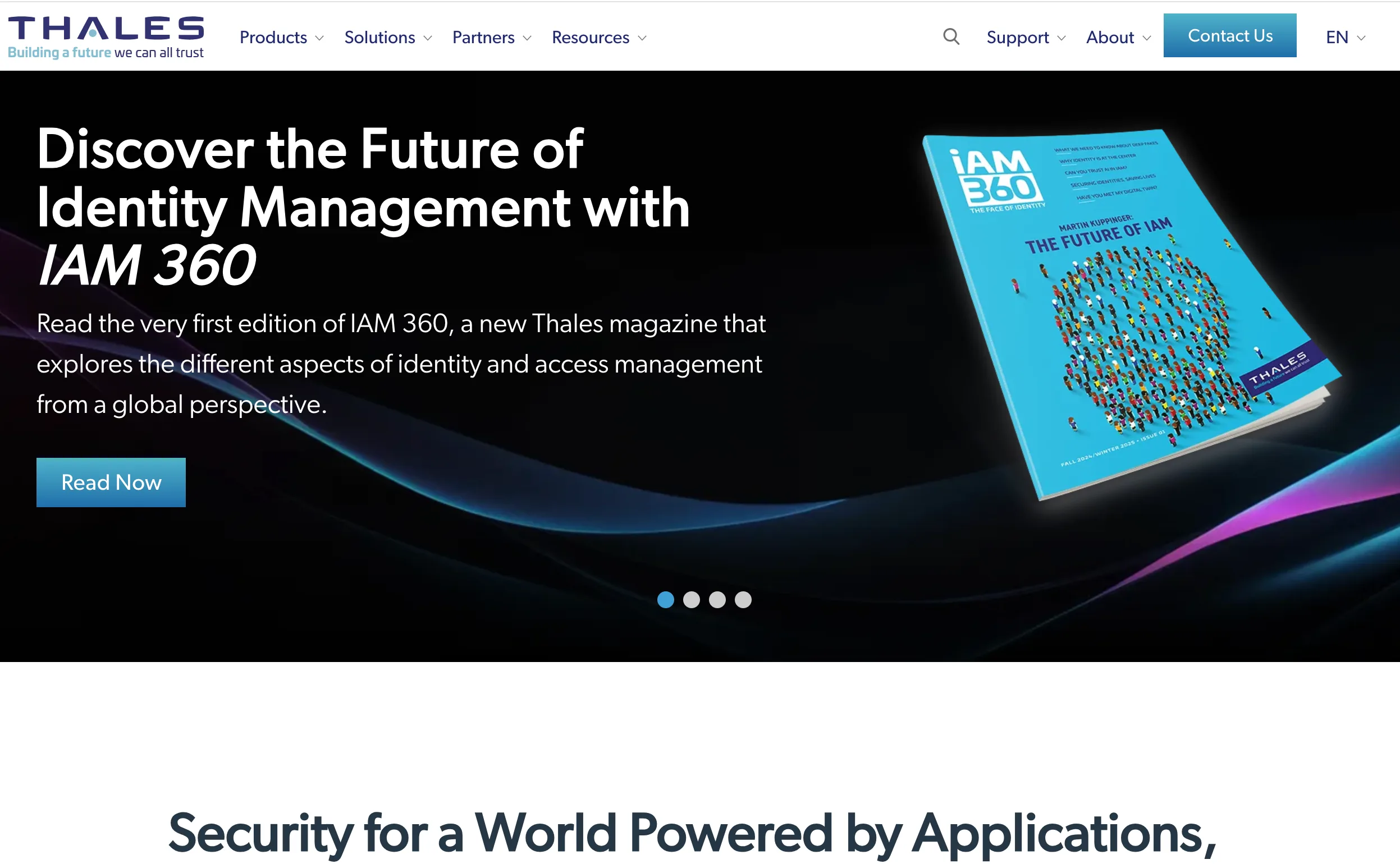Switch to the second carousel slide dot
1400x864 pixels.
click(x=691, y=599)
